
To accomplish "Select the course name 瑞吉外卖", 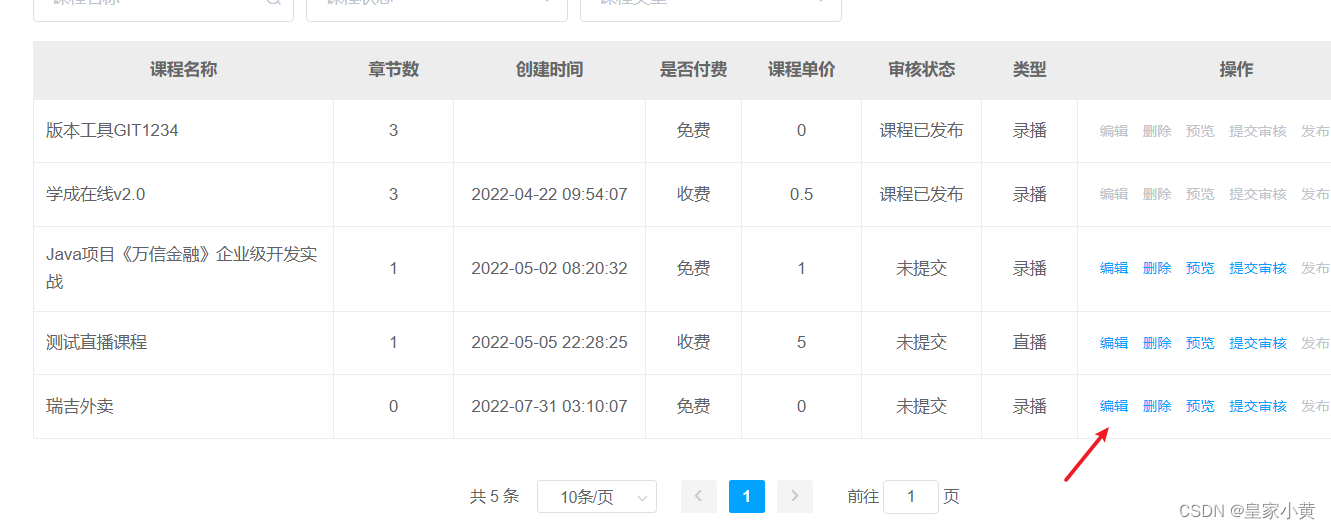I will point(80,406).
